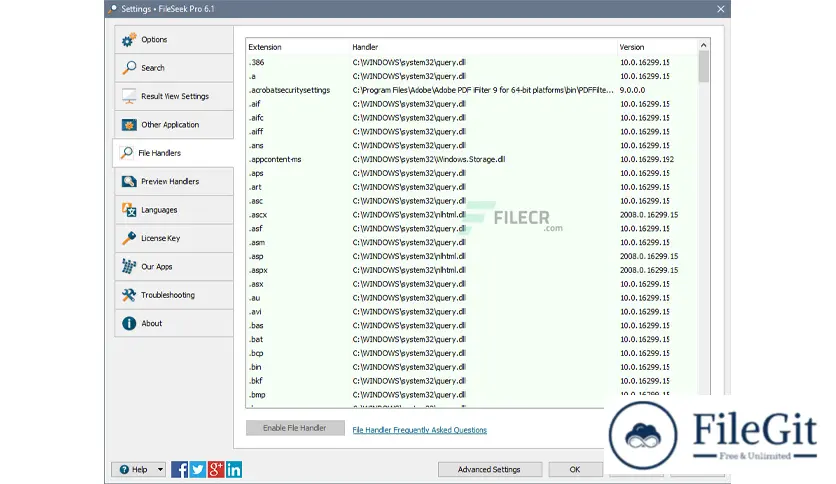Open the Google Plus icon
The image size is (836, 484).
[x=215, y=469]
